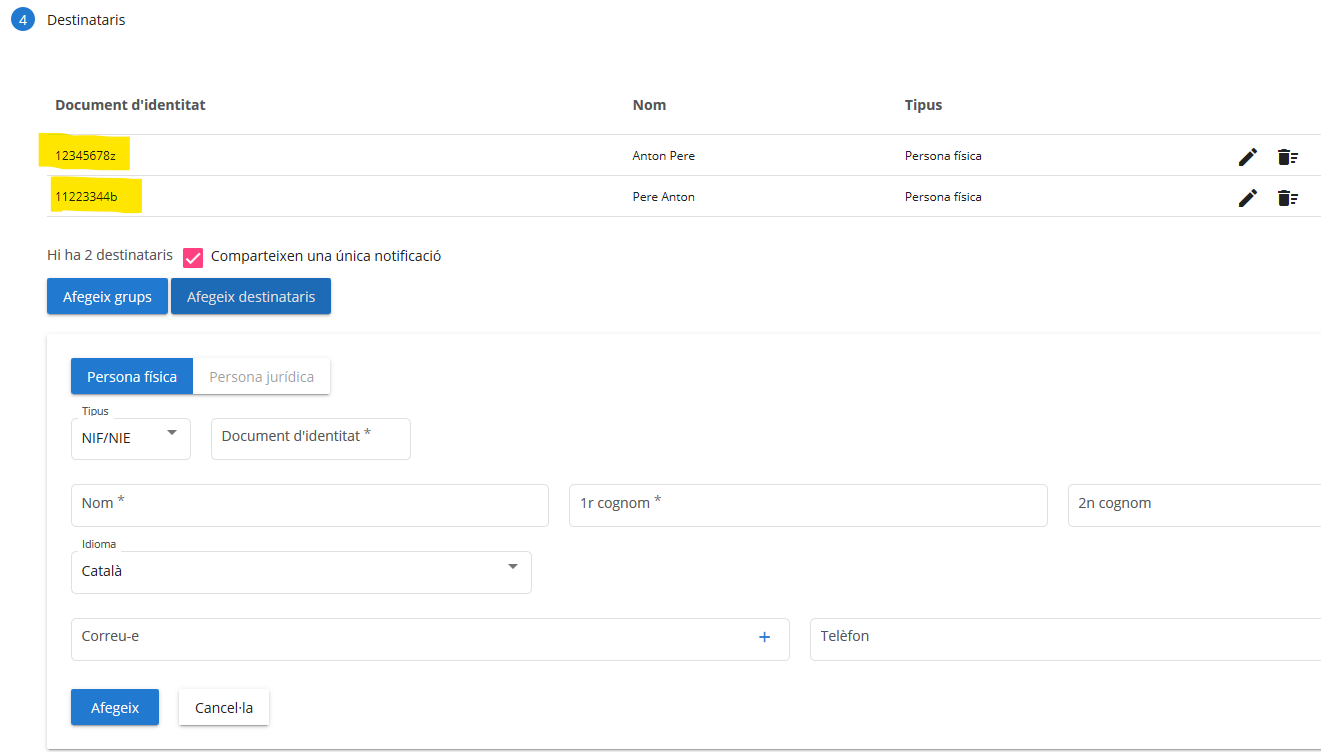Focus the Telèfon input field
Screen dimensions: 1321x752
[1065, 639]
